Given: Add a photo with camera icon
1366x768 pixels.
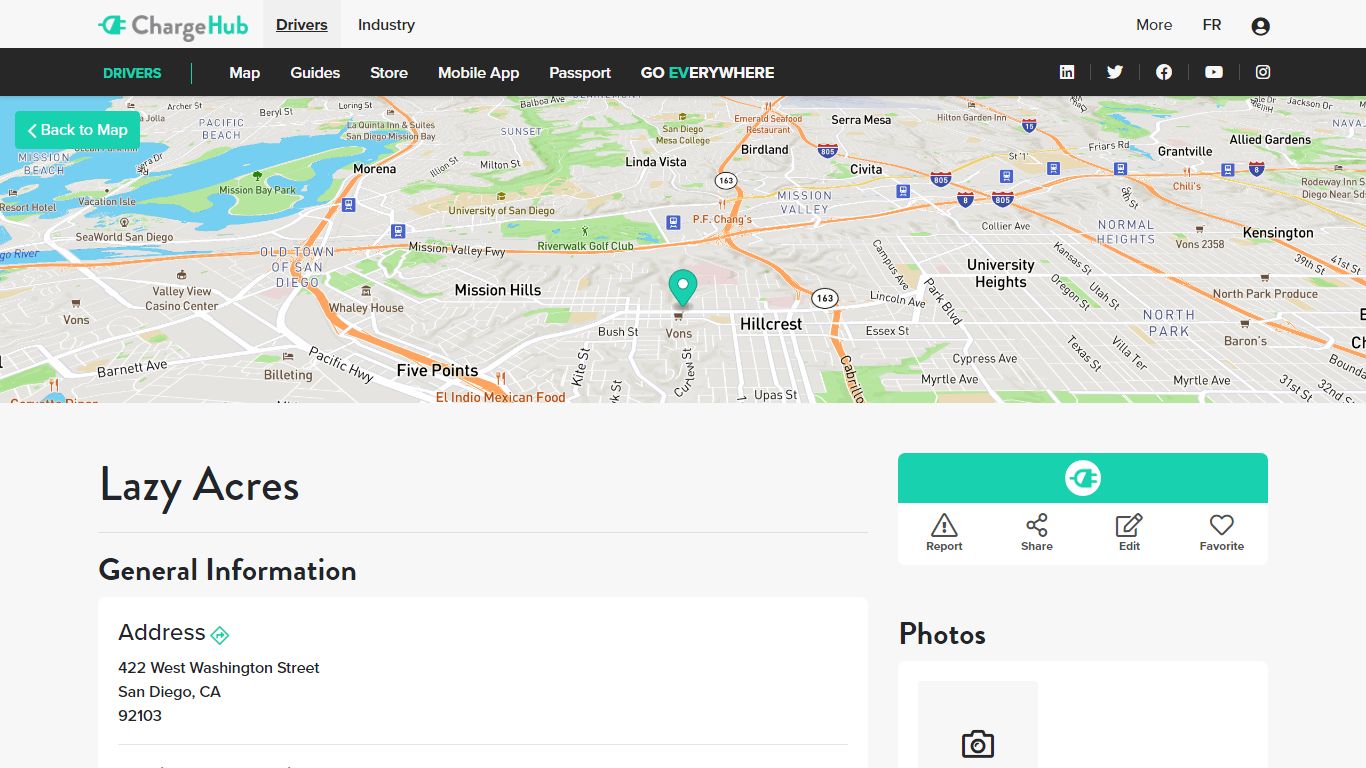Looking at the screenshot, I should pos(978,744).
